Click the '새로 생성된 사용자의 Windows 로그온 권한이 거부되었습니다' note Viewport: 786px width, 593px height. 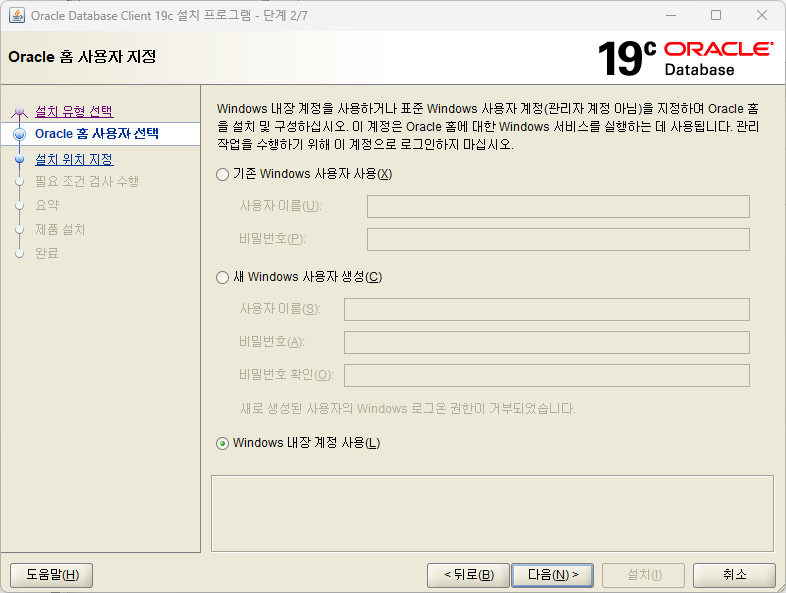pos(408,409)
